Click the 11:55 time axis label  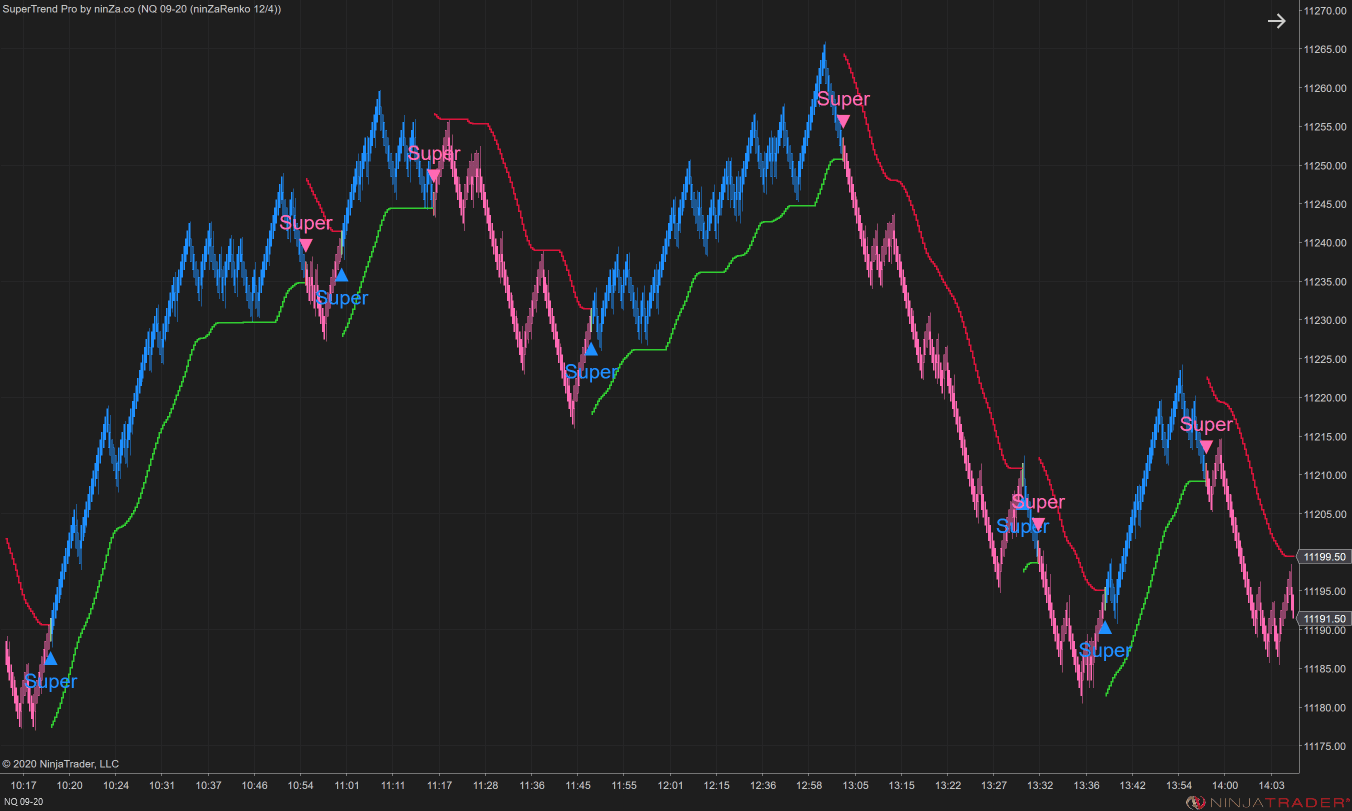coord(624,785)
